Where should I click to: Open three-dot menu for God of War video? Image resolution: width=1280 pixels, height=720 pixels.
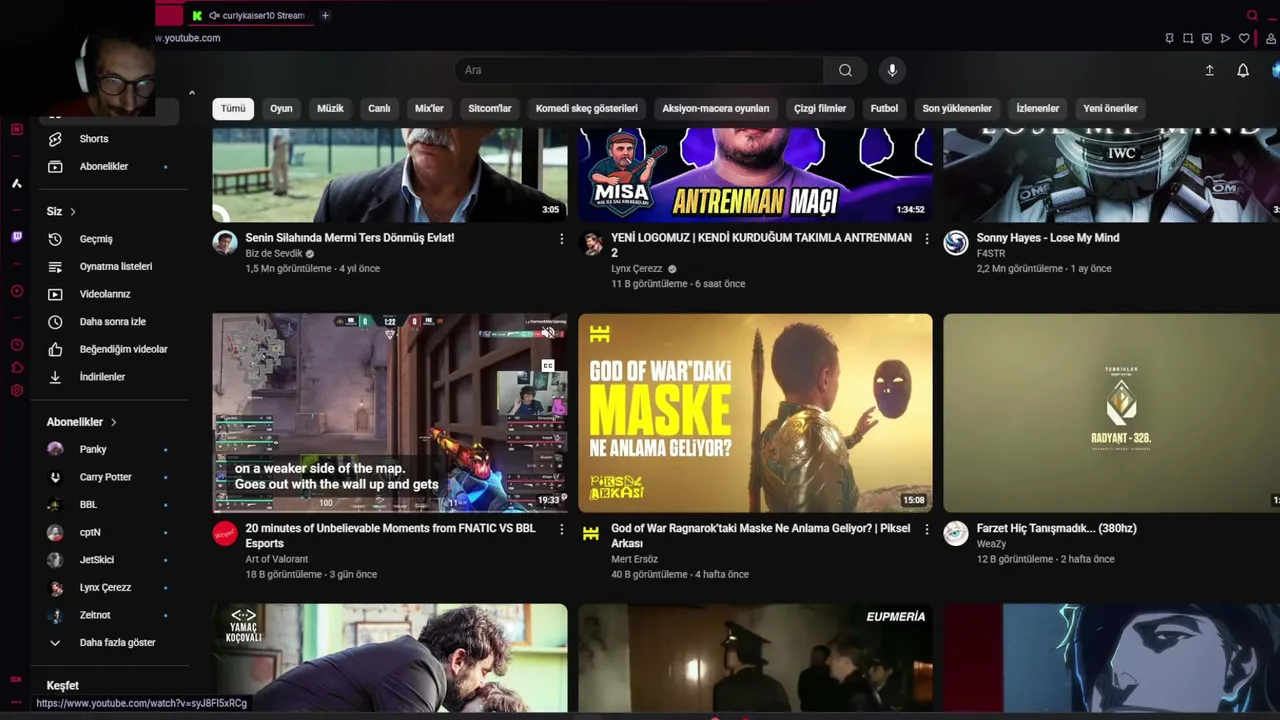[926, 529]
